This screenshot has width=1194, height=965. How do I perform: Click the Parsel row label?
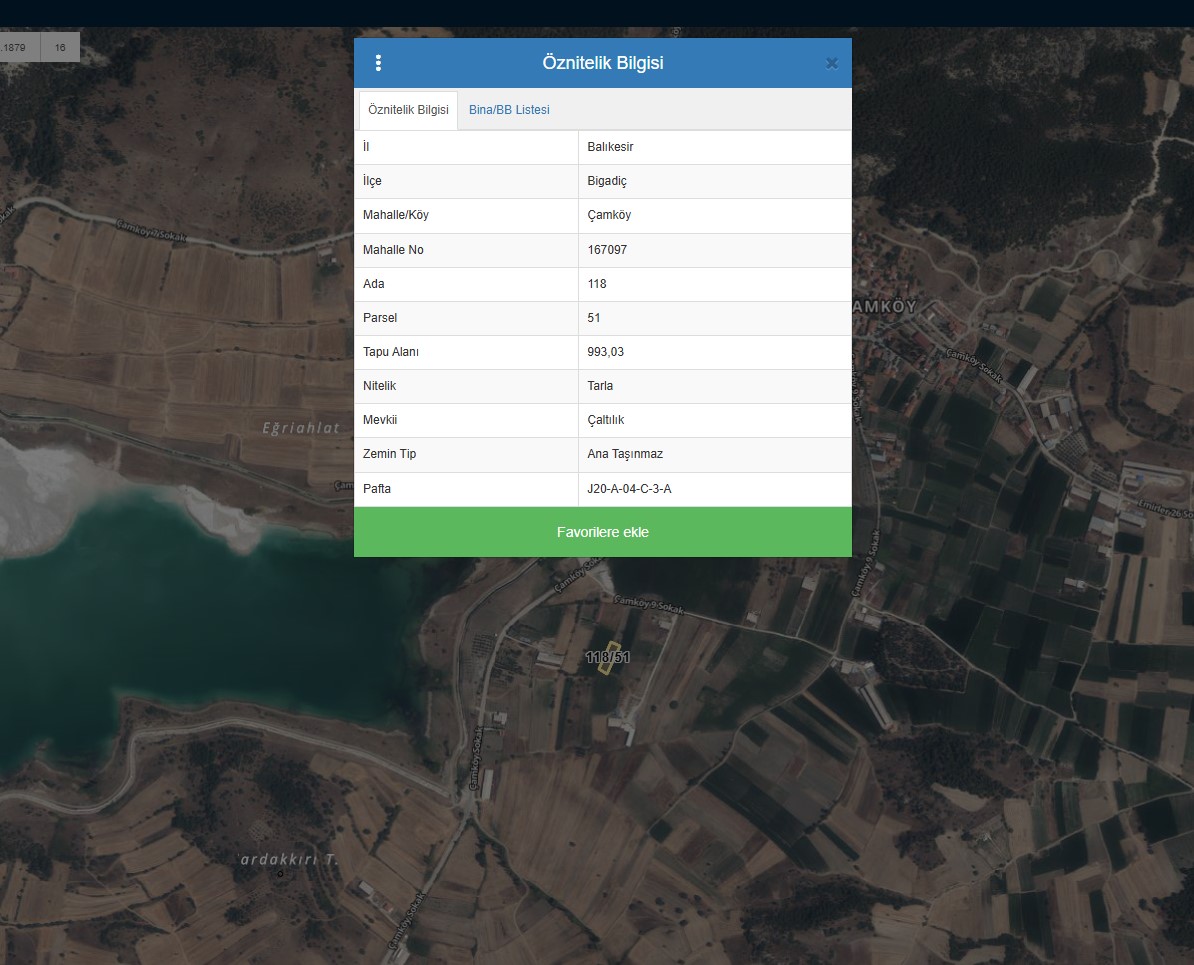[380, 318]
